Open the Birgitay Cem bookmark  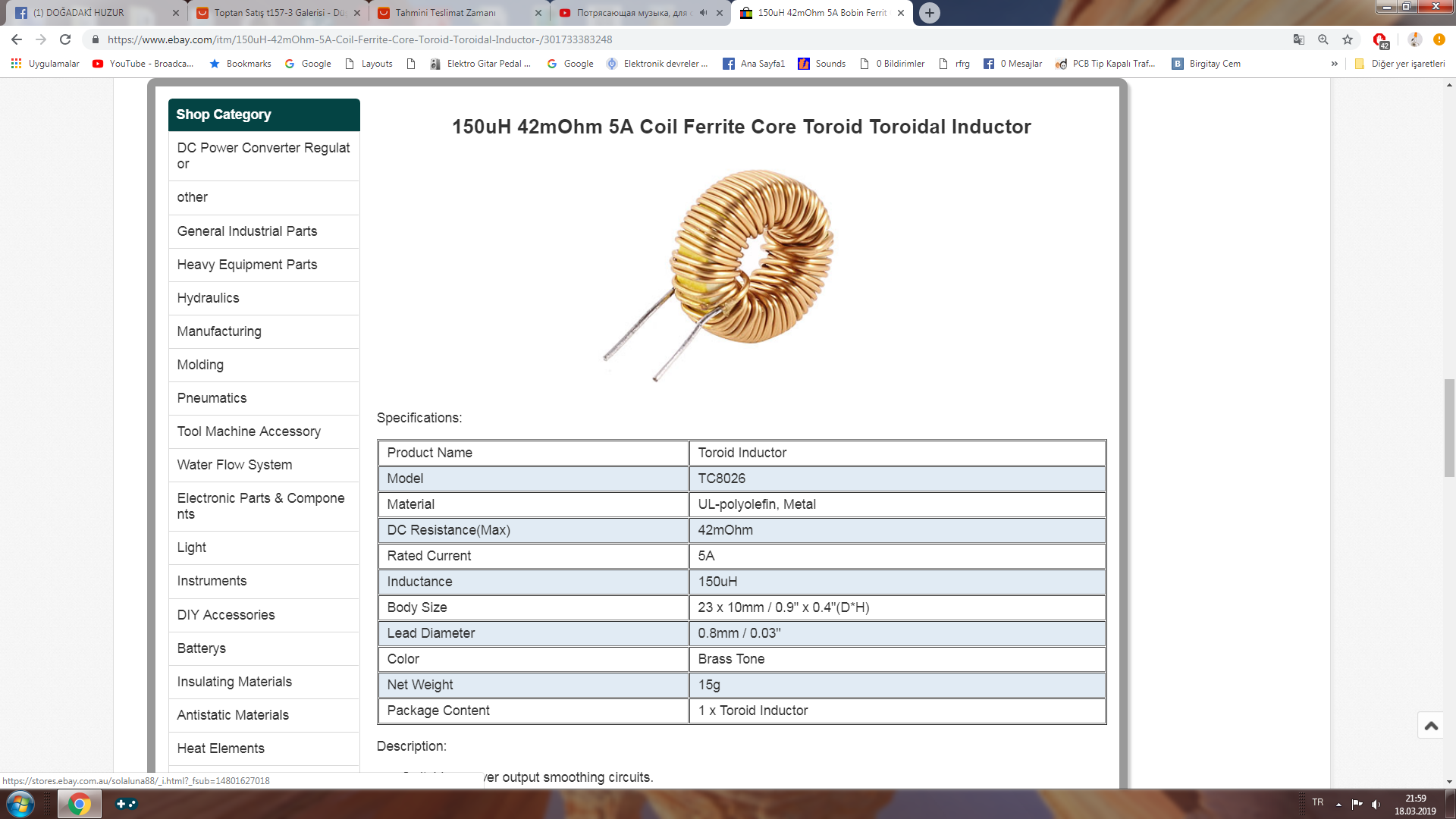(x=1207, y=64)
